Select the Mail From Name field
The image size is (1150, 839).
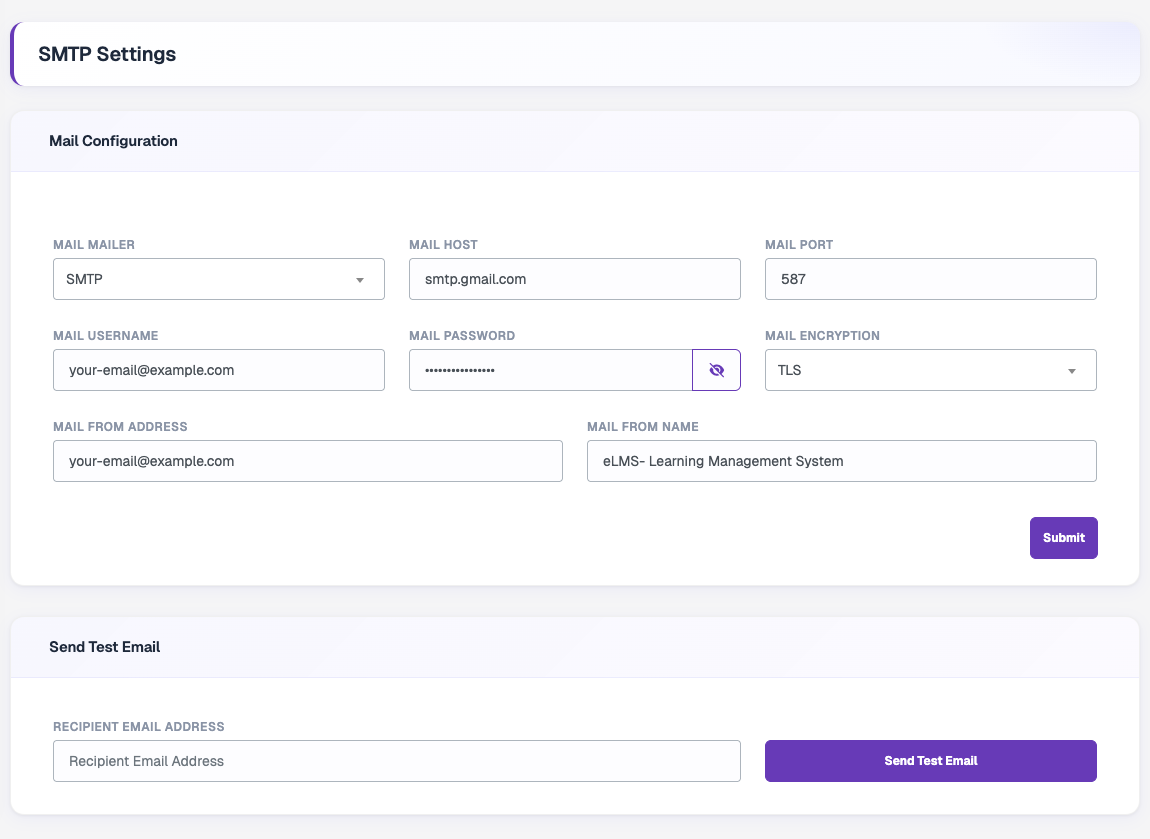[x=842, y=461]
